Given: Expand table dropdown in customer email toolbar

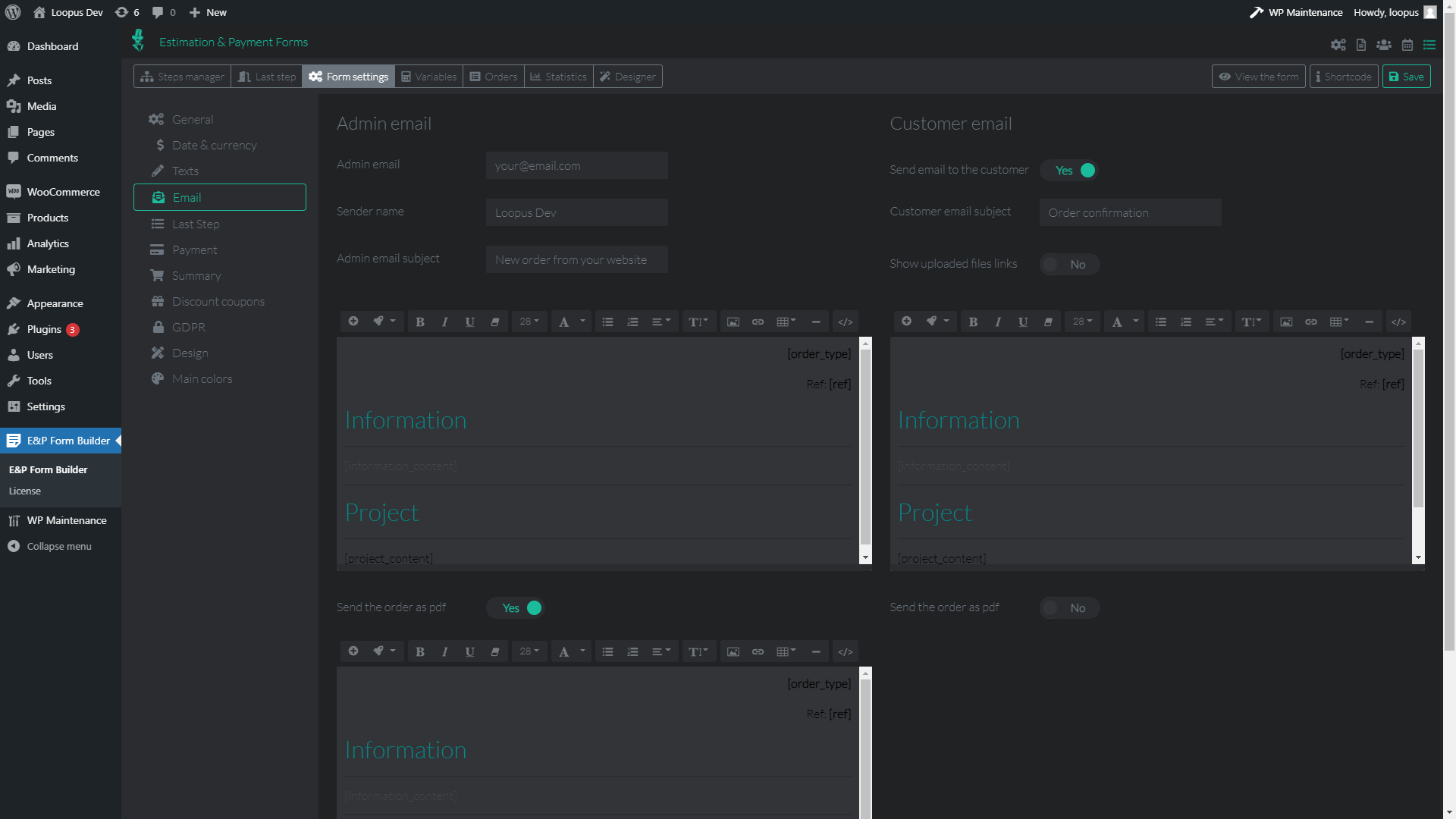Looking at the screenshot, I should [1339, 322].
